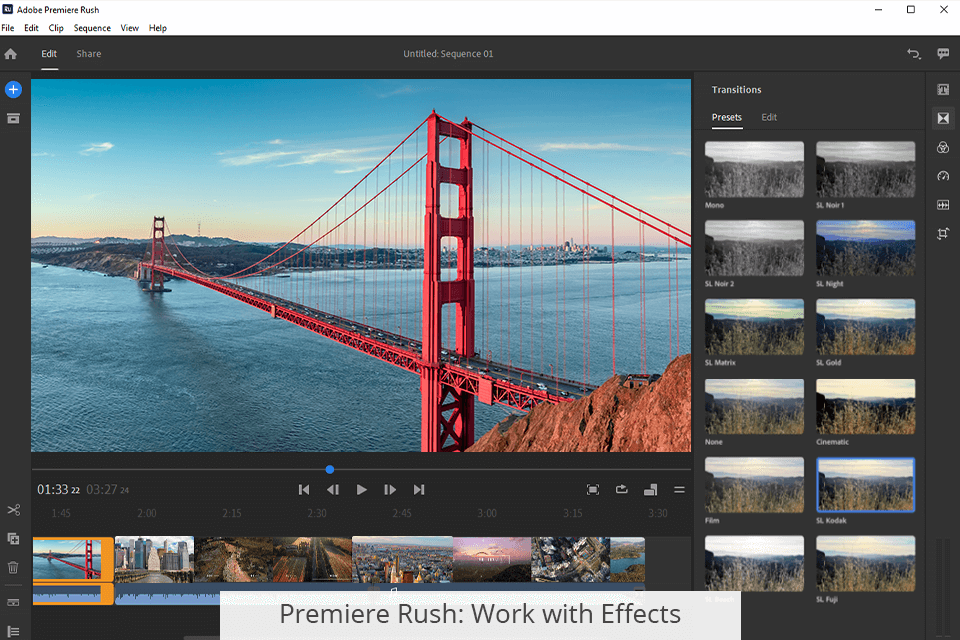The height and width of the screenshot is (640, 960).
Task: Switch to the Share tab
Action: click(x=89, y=54)
